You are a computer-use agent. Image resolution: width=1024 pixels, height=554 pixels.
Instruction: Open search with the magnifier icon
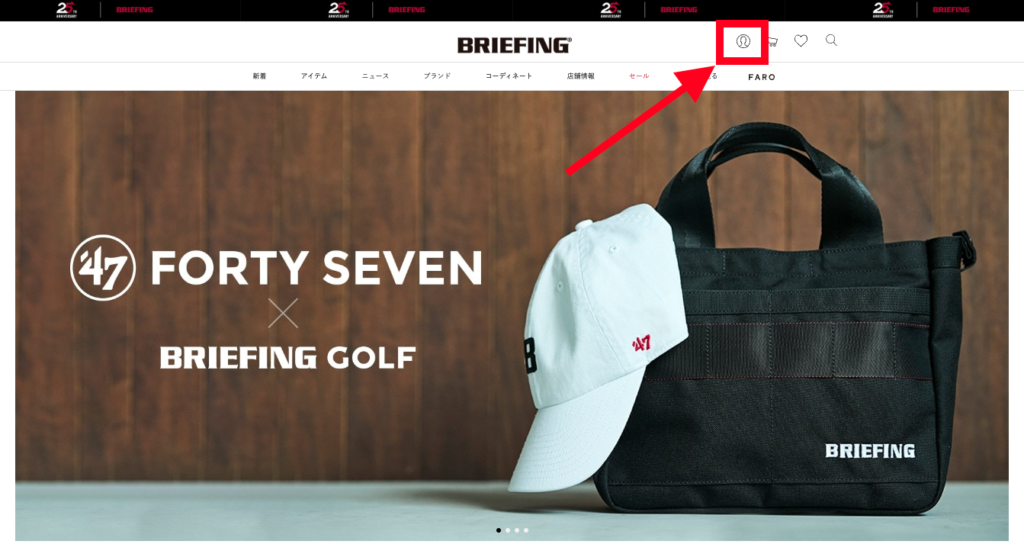(x=831, y=41)
